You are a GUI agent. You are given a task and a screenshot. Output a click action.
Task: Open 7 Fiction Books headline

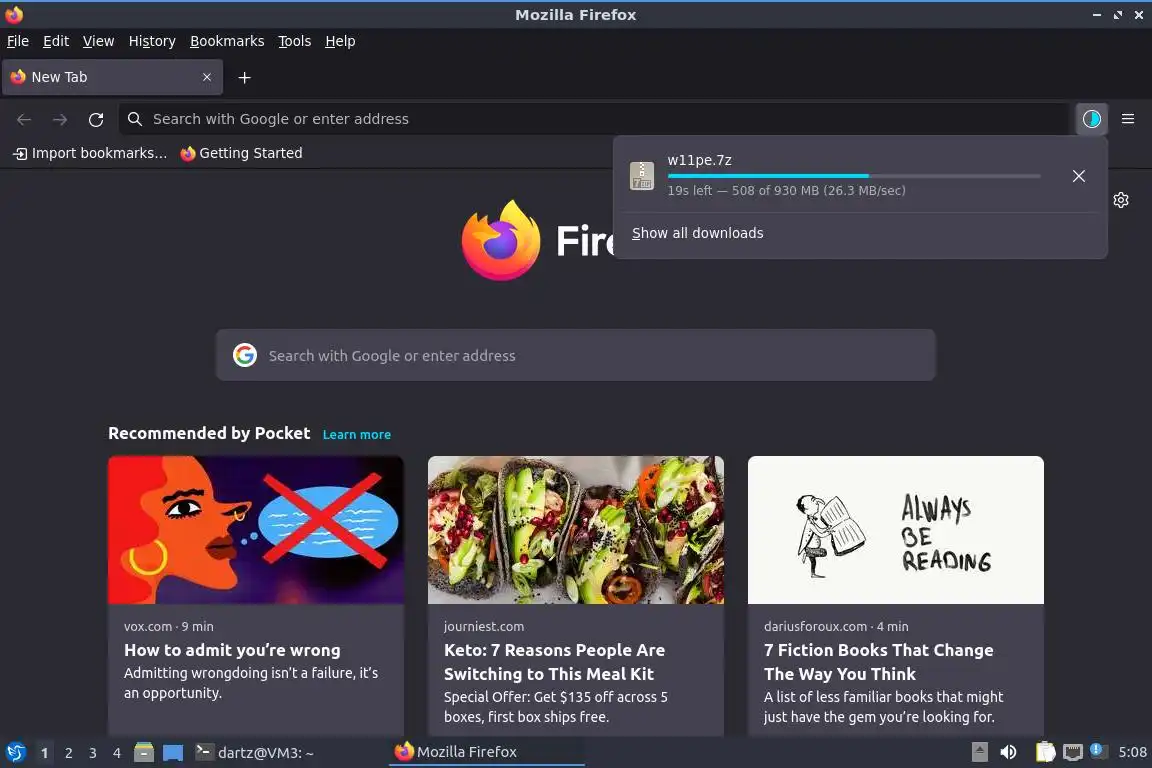[879, 661]
